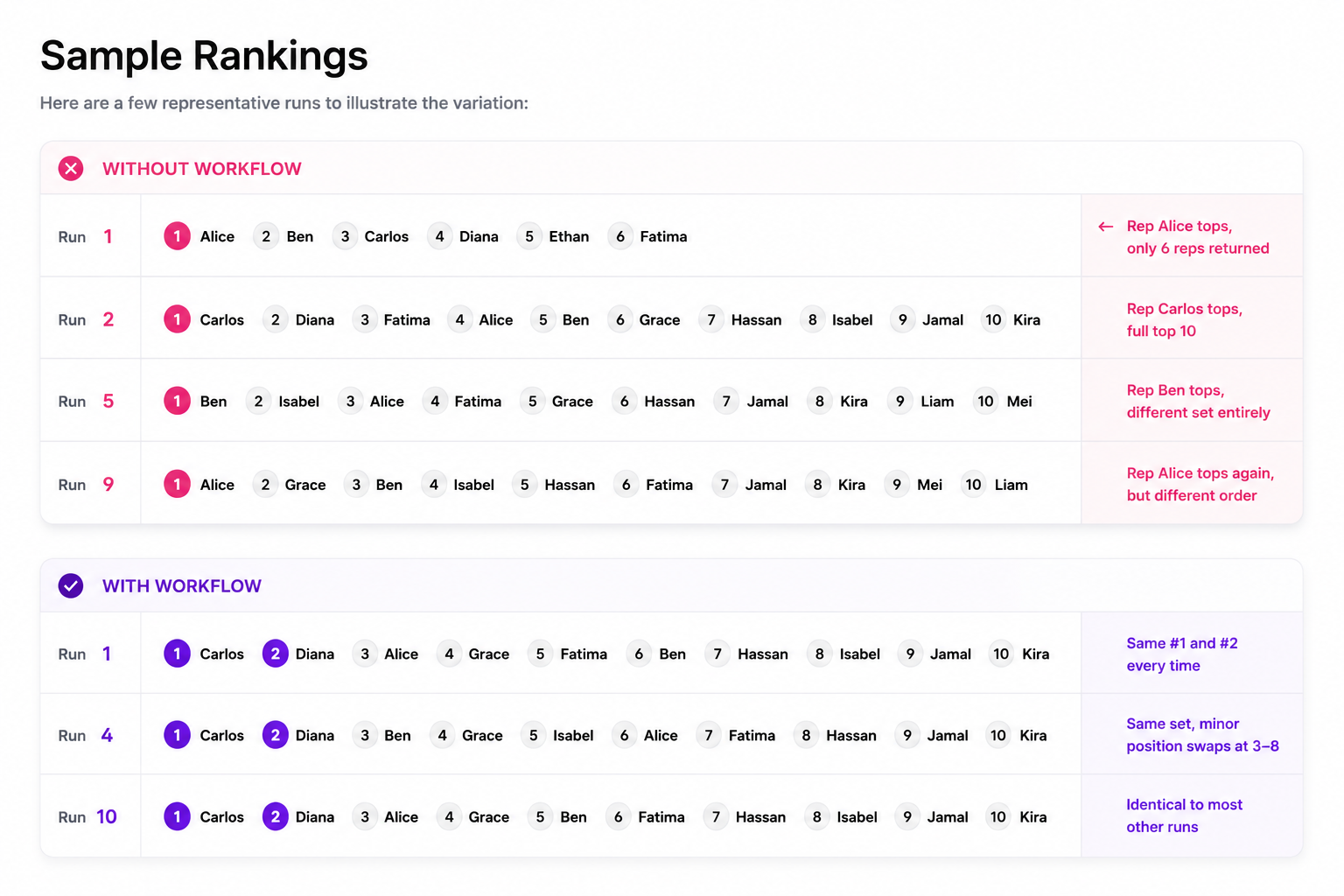The image size is (1344, 896).
Task: Click the note 'Same #1 and #2 every time'
Action: click(x=1182, y=654)
